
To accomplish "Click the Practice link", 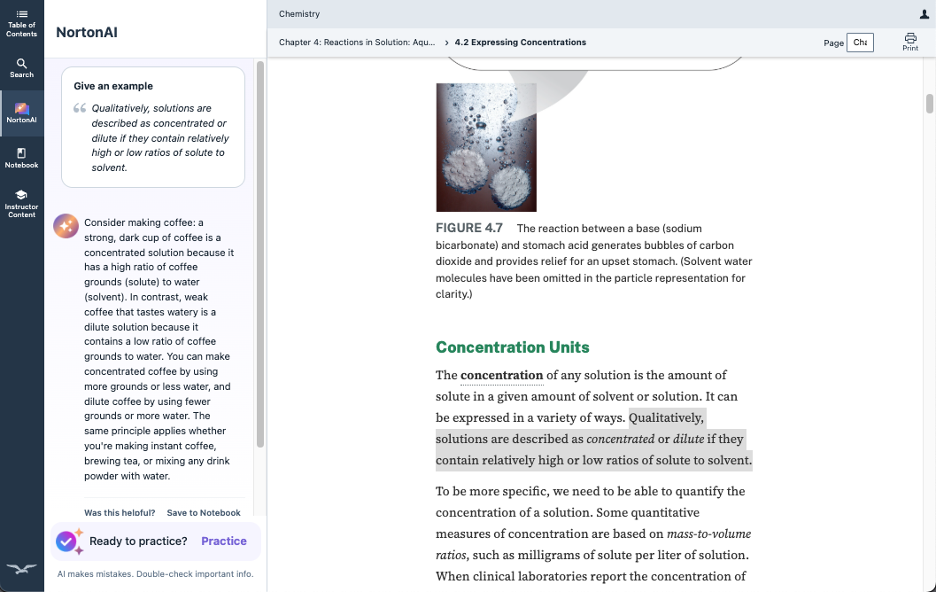I will click(x=224, y=541).
